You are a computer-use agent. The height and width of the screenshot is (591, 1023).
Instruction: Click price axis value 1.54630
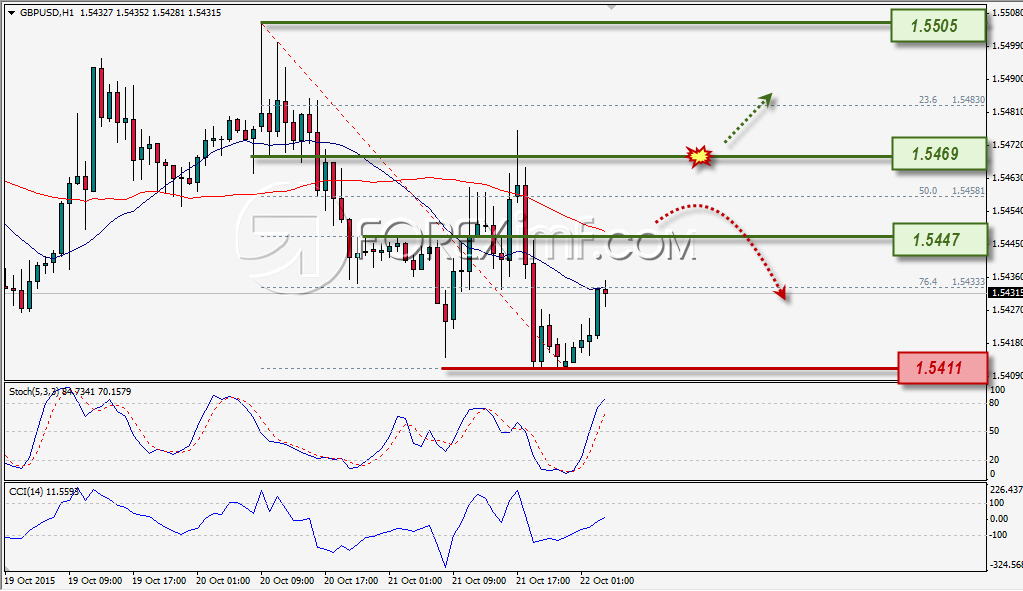pos(1007,177)
